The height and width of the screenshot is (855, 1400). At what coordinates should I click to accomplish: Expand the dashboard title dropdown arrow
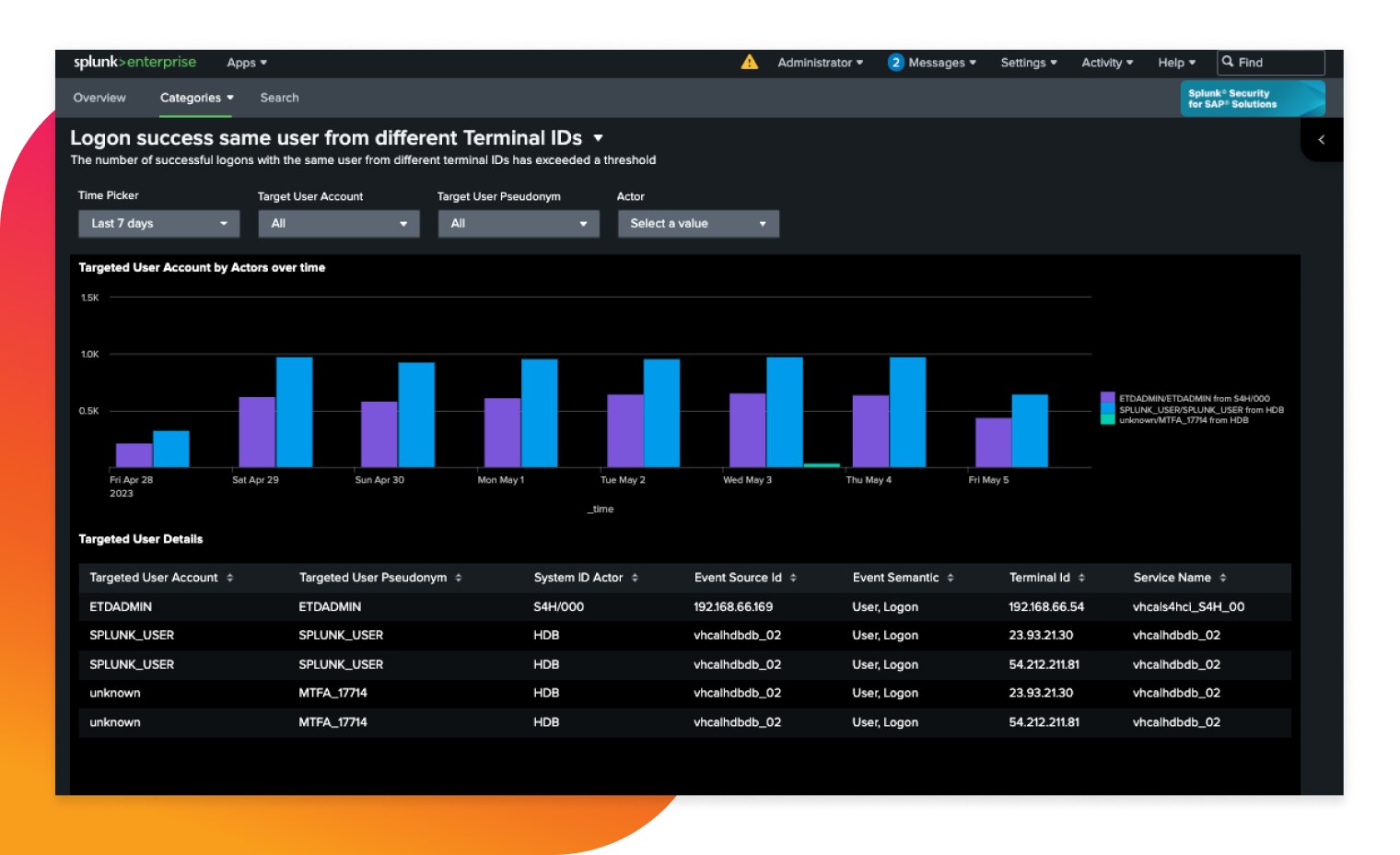point(598,138)
